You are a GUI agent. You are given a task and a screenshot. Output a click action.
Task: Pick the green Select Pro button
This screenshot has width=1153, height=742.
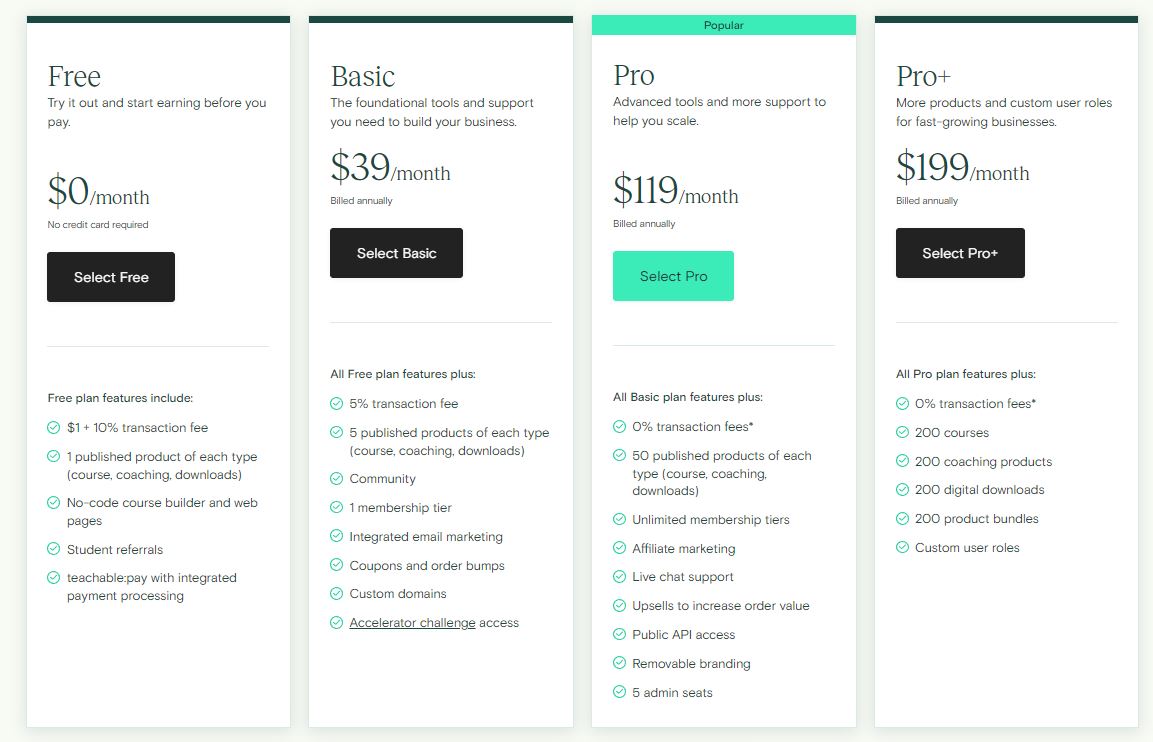click(x=674, y=276)
